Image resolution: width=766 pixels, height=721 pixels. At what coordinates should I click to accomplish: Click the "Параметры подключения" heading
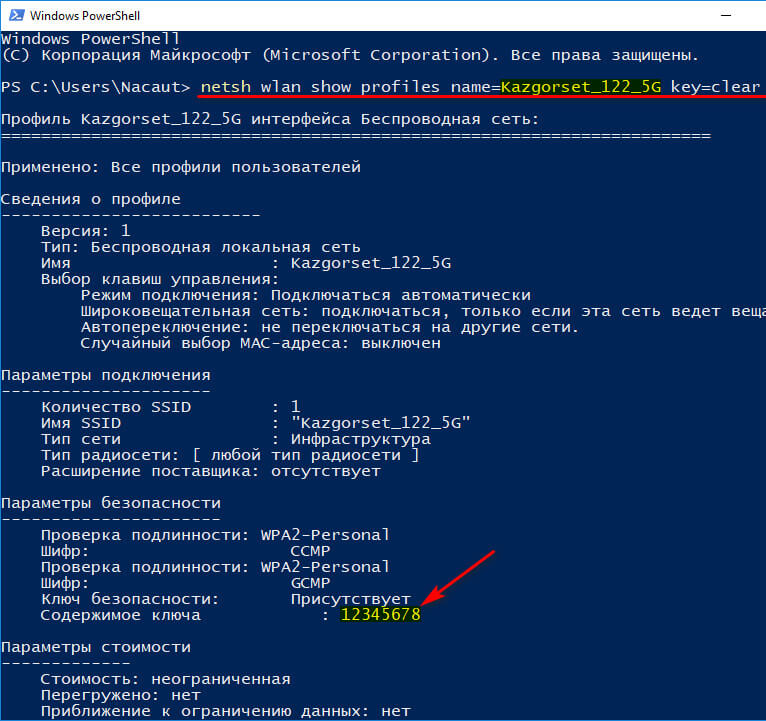coord(106,375)
